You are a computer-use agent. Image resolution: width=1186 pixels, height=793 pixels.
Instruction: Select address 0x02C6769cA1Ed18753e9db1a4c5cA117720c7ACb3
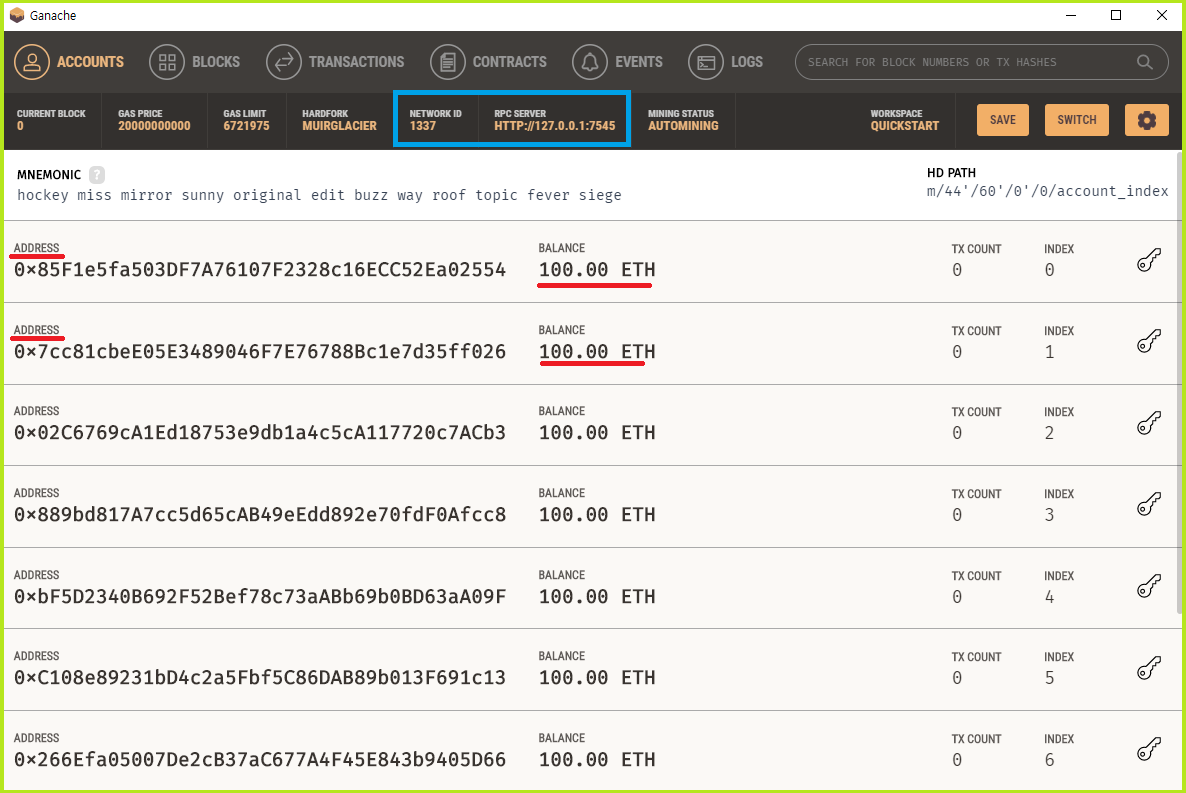pyautogui.click(x=259, y=433)
